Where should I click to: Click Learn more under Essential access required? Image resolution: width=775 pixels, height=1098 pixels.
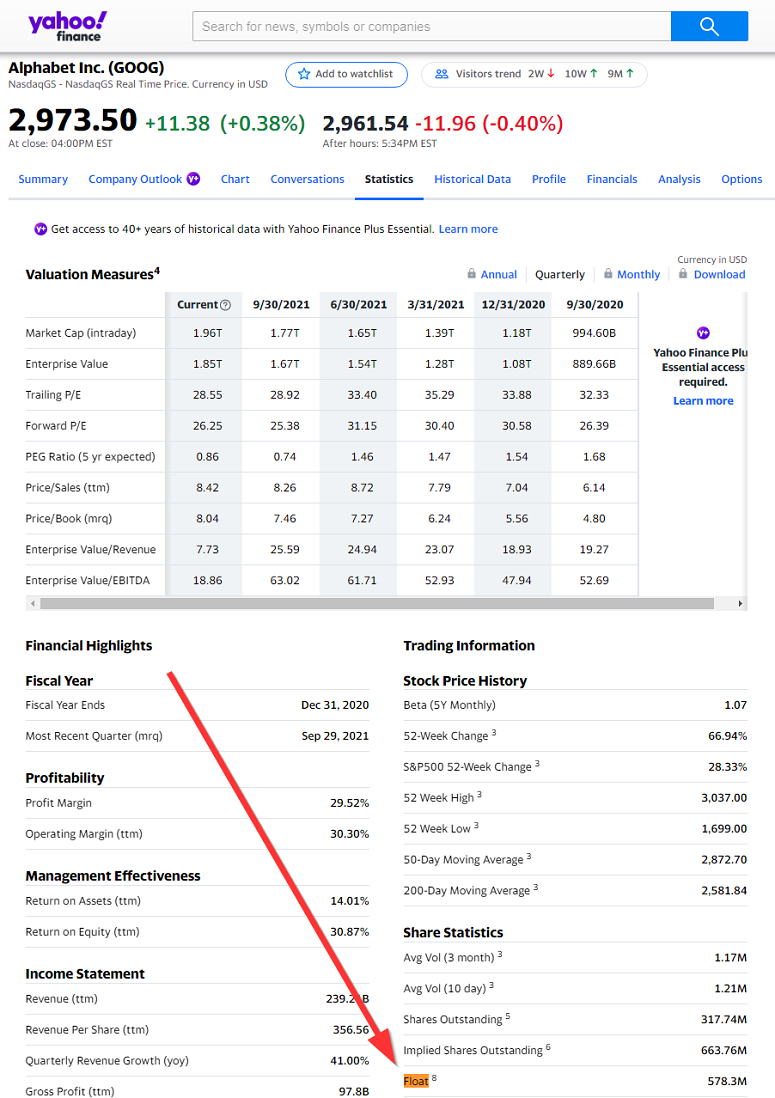[x=703, y=401]
